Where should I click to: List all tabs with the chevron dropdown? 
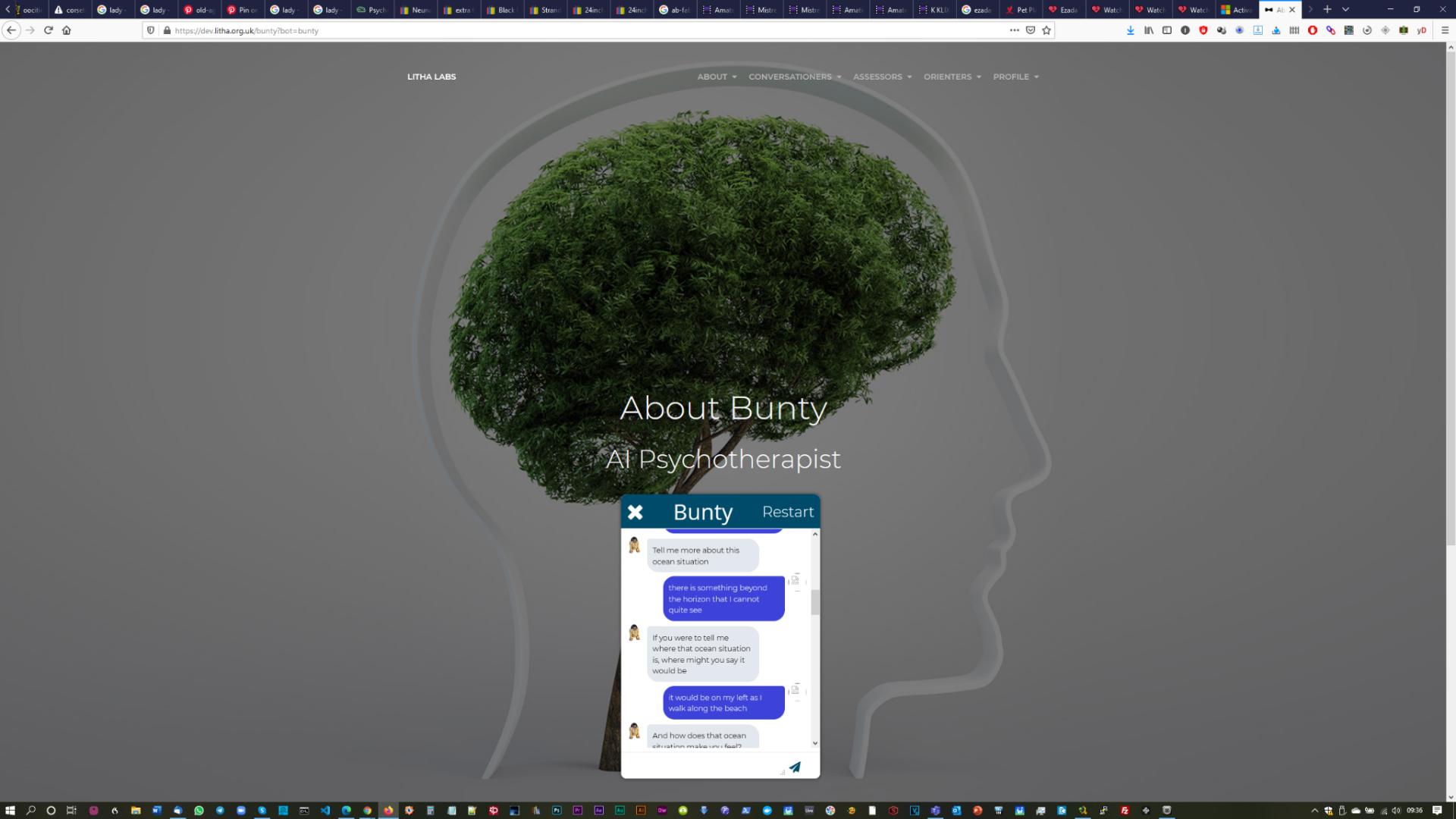click(1345, 9)
